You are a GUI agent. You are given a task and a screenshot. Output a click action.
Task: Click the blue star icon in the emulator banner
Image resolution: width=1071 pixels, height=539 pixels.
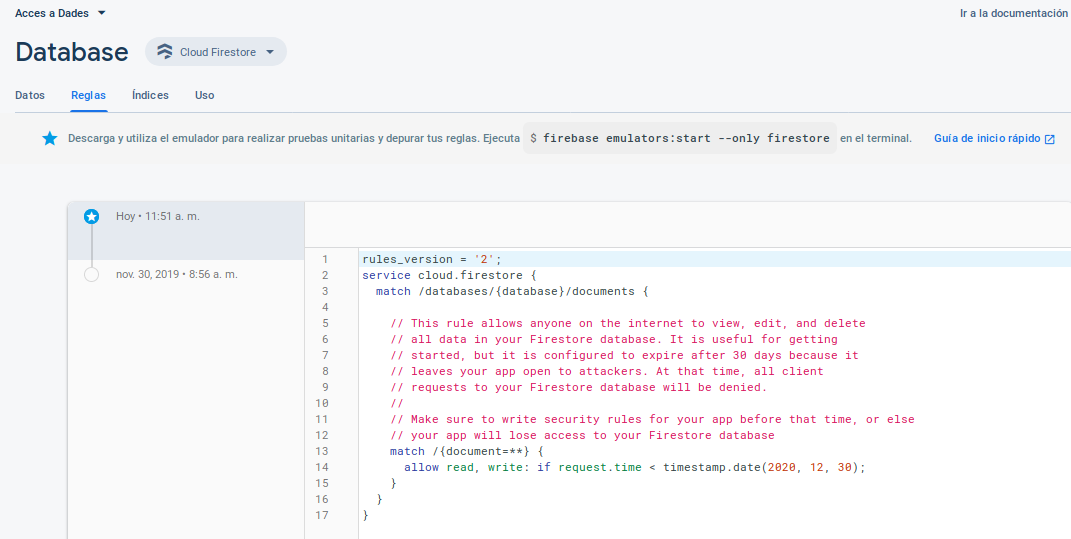tap(50, 139)
